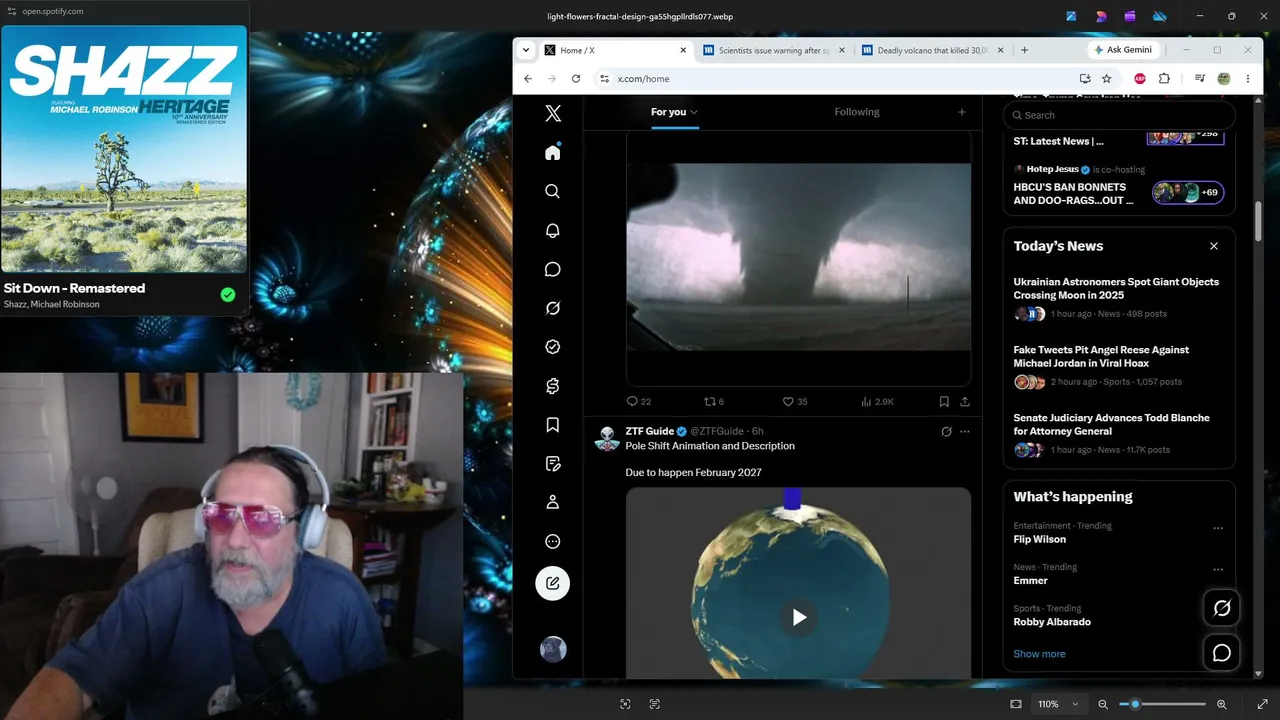
Task: View site information for x.com
Action: tap(604, 79)
